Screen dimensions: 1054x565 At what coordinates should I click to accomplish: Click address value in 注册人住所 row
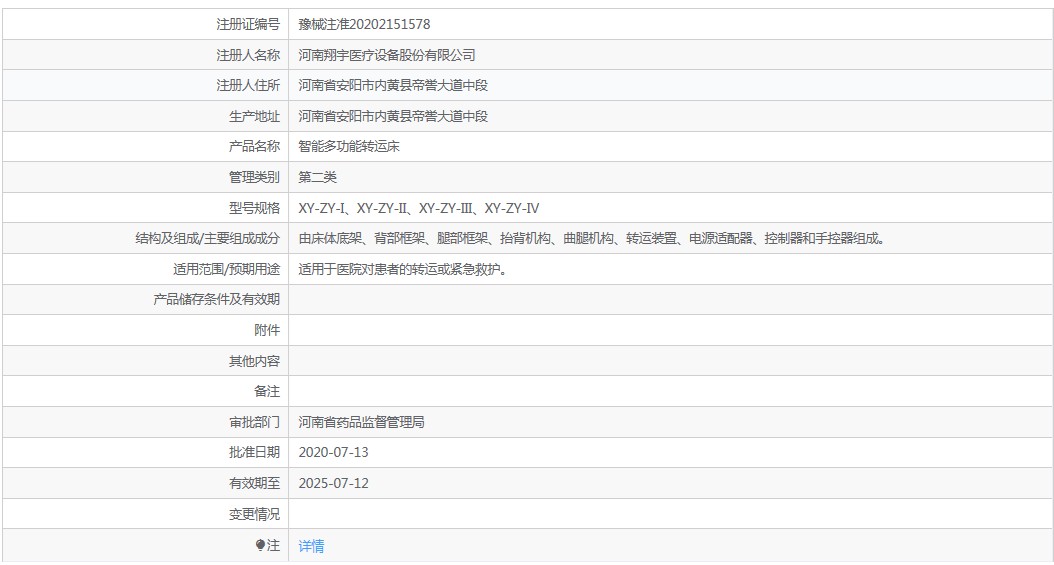tap(393, 85)
